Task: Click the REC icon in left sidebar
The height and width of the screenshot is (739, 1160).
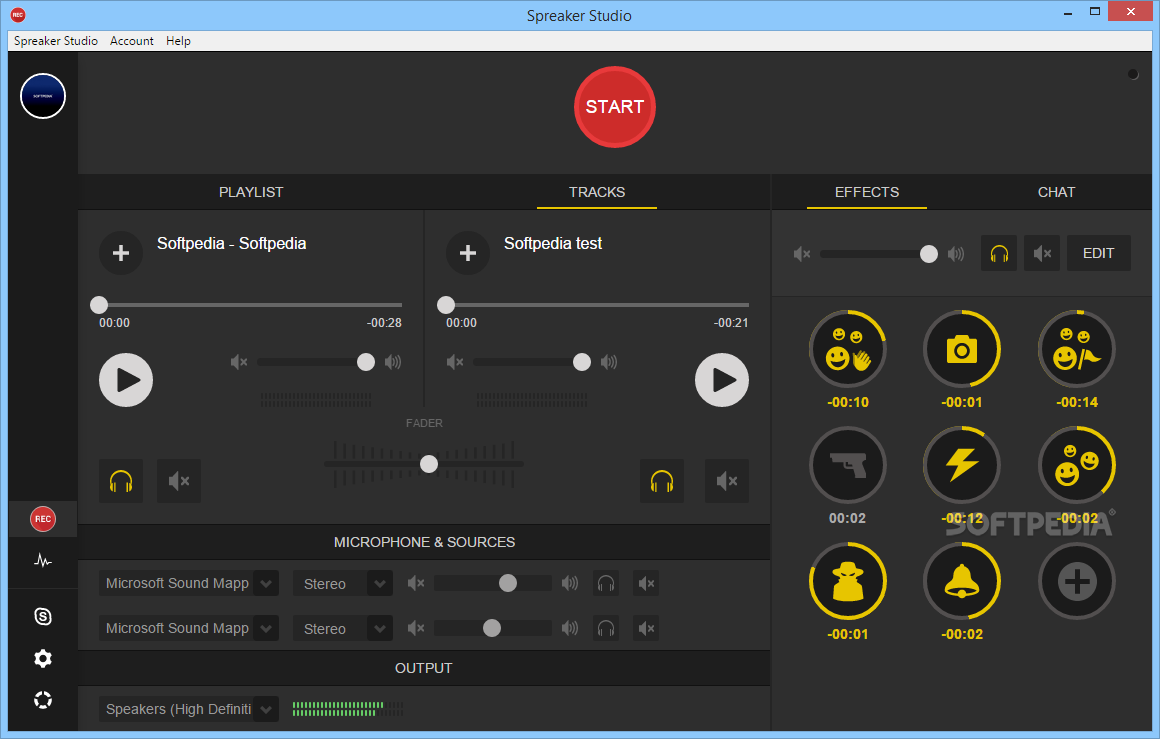Action: click(43, 519)
